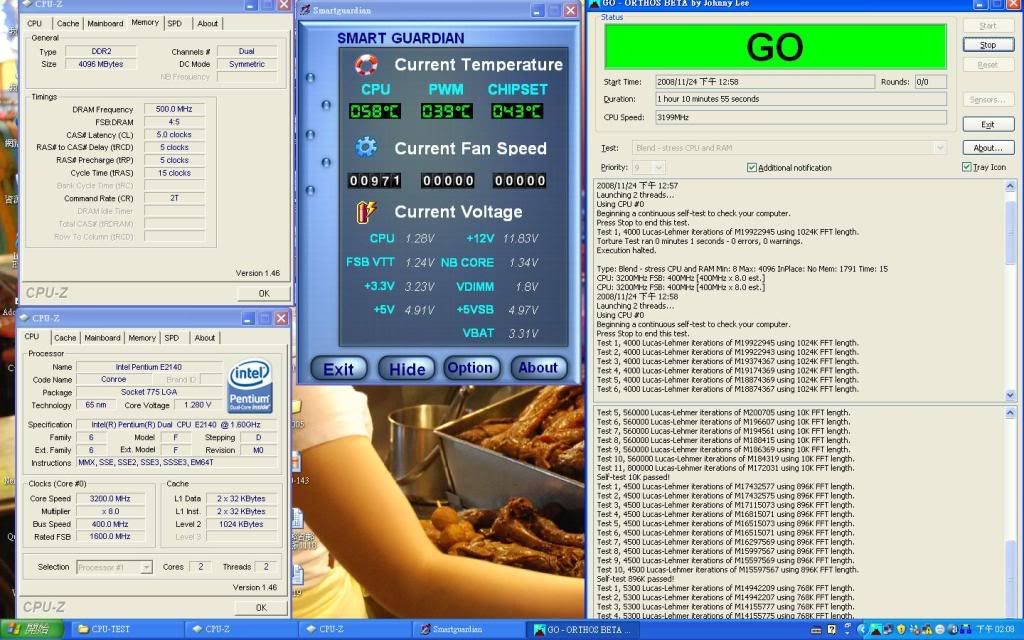Click the lifebuoy Current Temperature icon
The height and width of the screenshot is (640, 1024).
366,65
